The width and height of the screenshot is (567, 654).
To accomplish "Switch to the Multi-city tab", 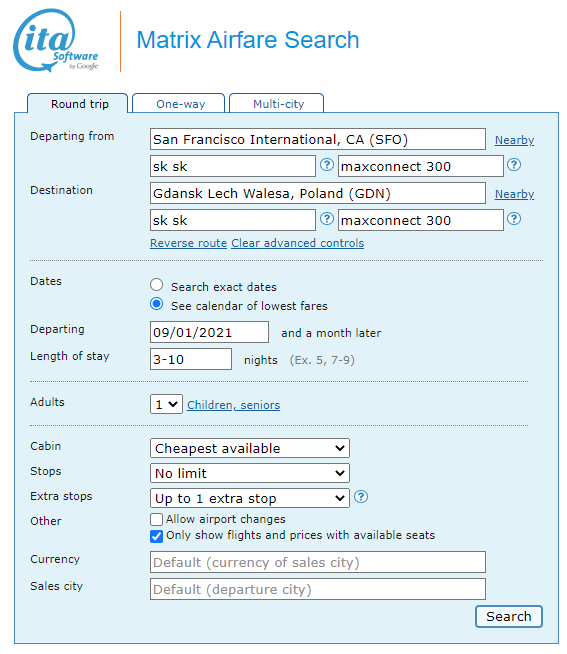I will (x=277, y=103).
